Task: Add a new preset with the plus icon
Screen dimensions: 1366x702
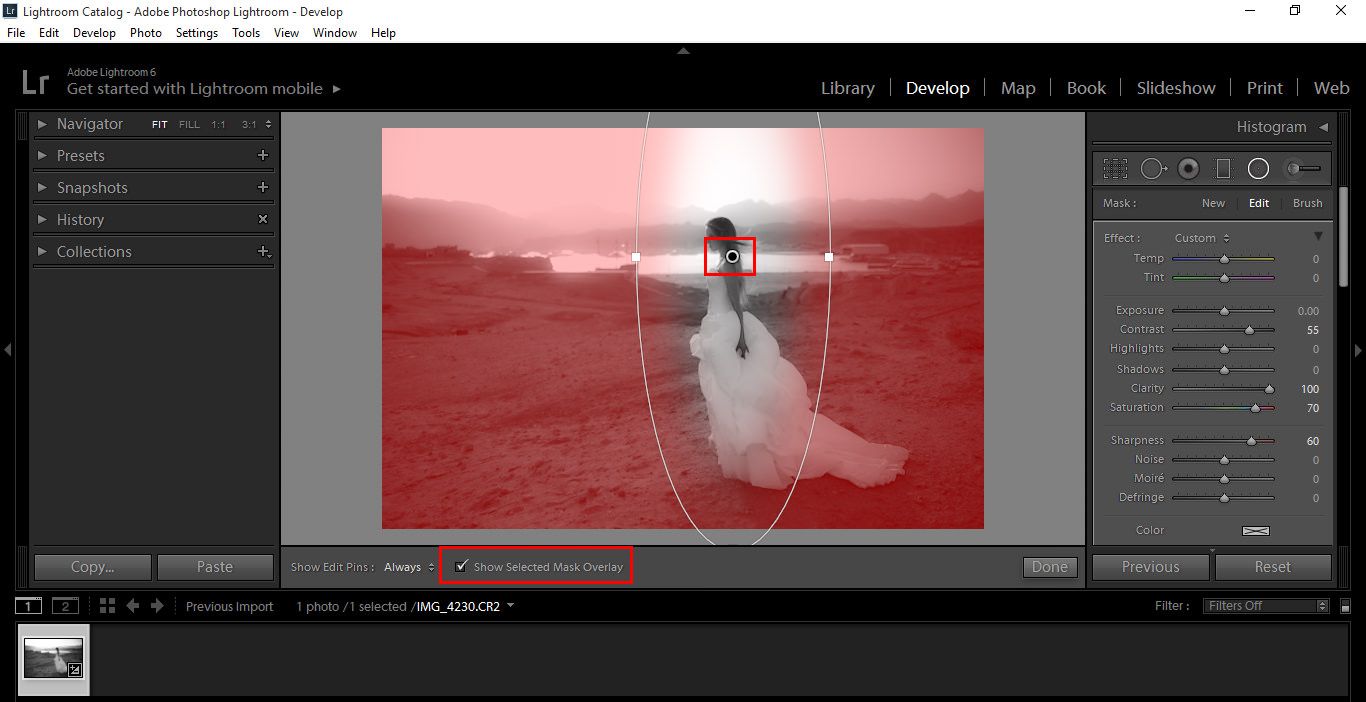Action: [263, 155]
